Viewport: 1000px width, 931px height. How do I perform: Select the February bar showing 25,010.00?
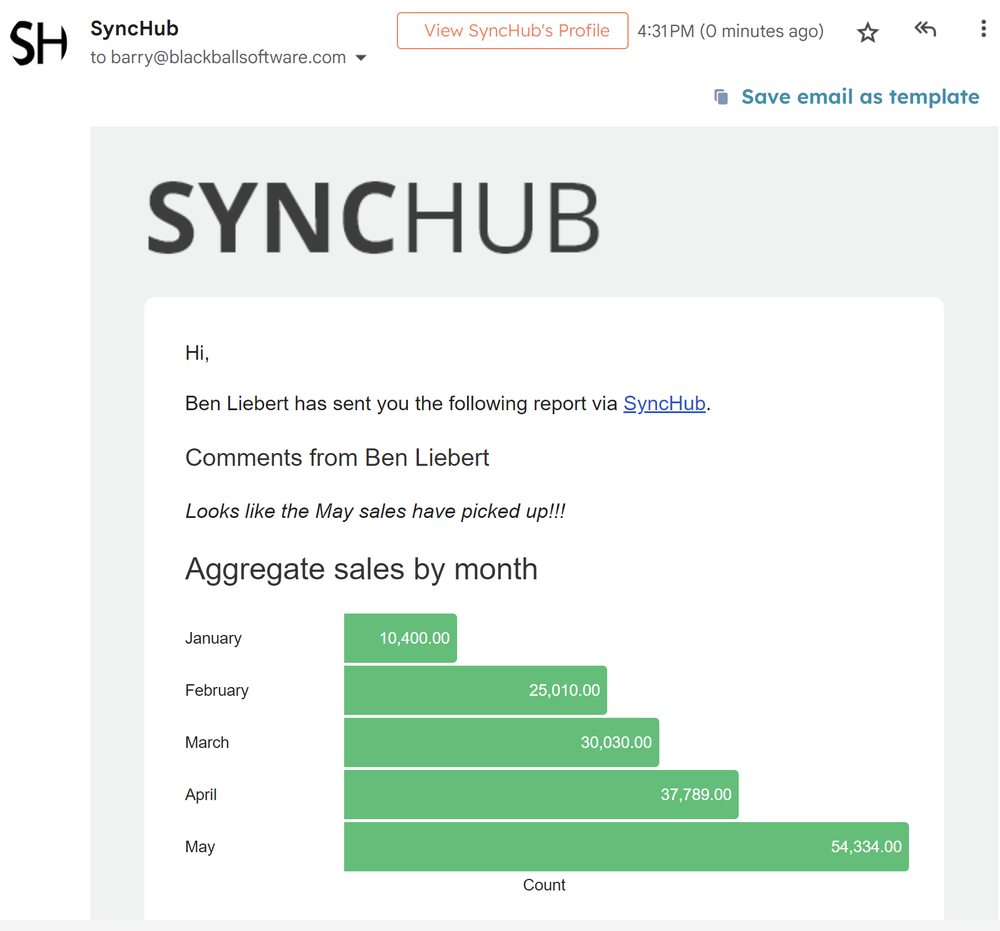(x=475, y=690)
